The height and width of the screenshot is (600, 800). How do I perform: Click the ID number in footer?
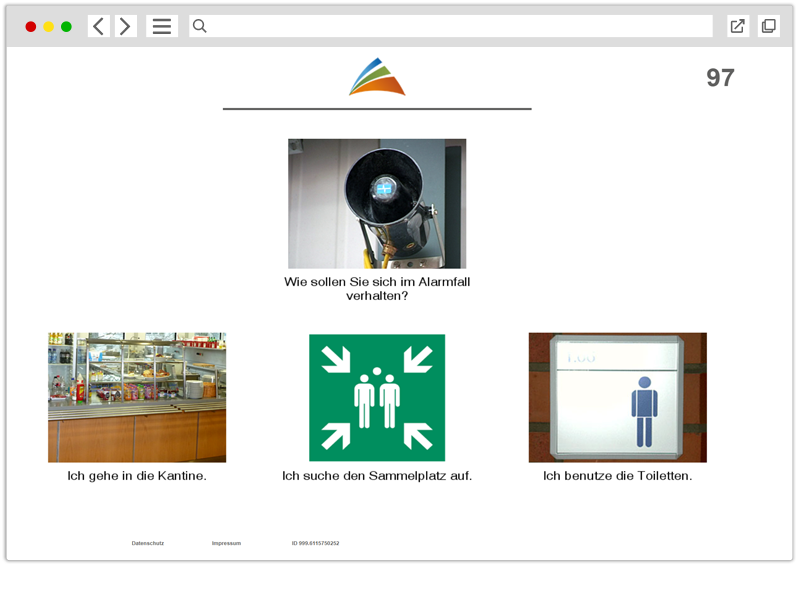click(315, 543)
